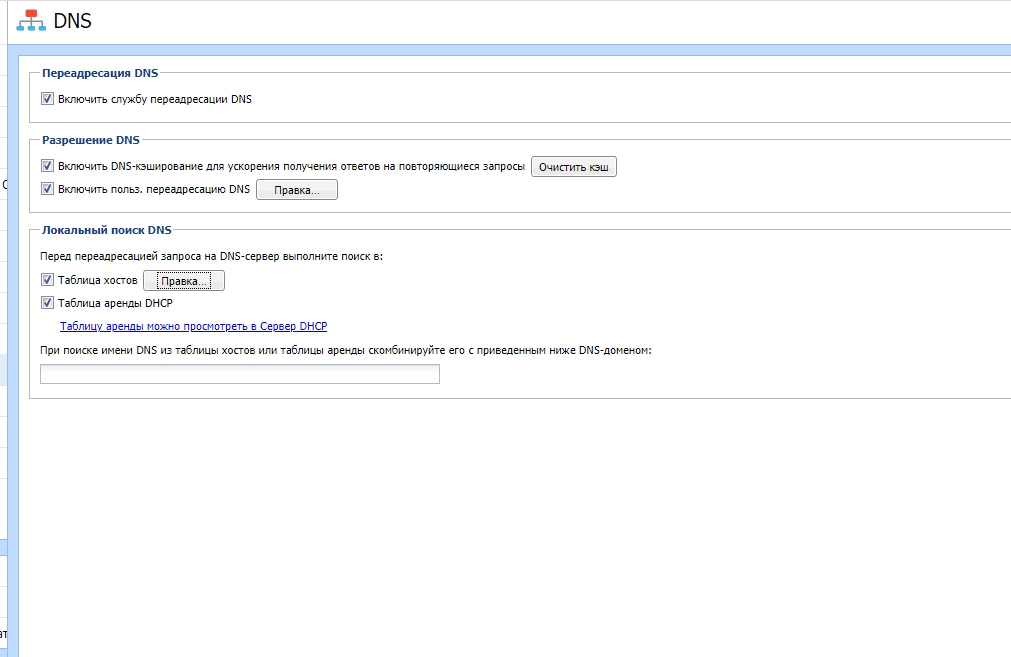This screenshot has width=1011, height=657.
Task: Click the 'При поиске имени DNS' description text
Action: 345,350
